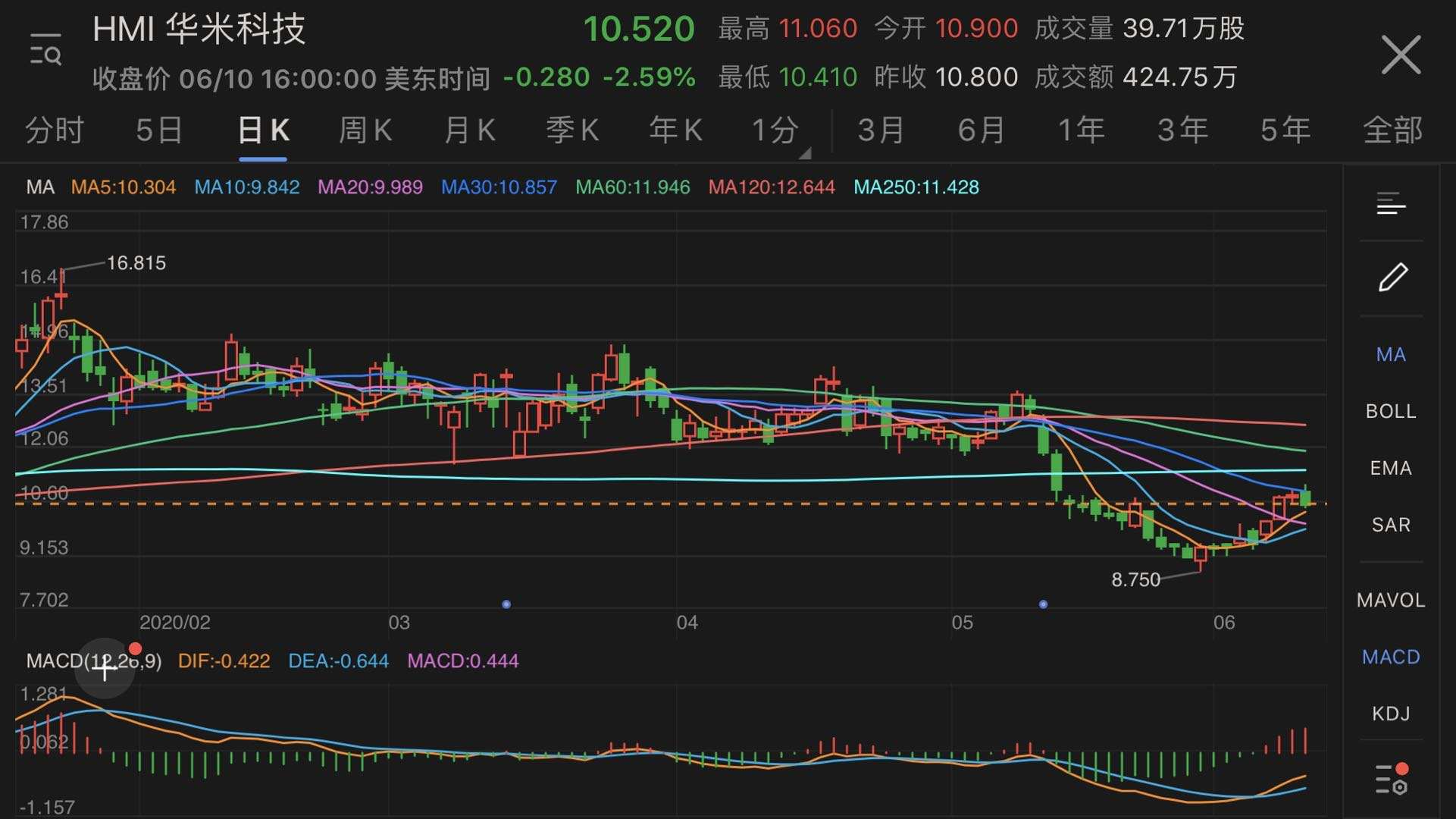Switch to the 周K weekly tab
Viewport: 1456px width, 819px height.
[365, 130]
